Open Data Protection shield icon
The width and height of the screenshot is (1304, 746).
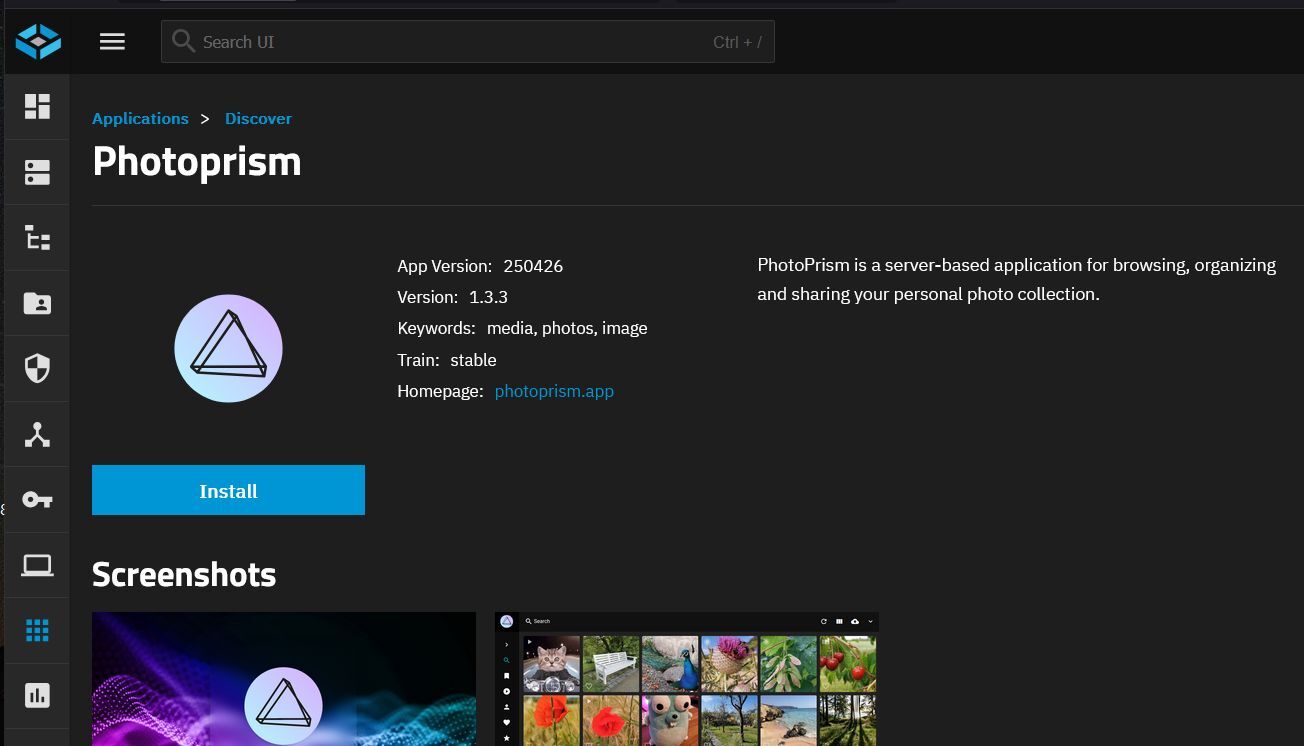(x=37, y=368)
